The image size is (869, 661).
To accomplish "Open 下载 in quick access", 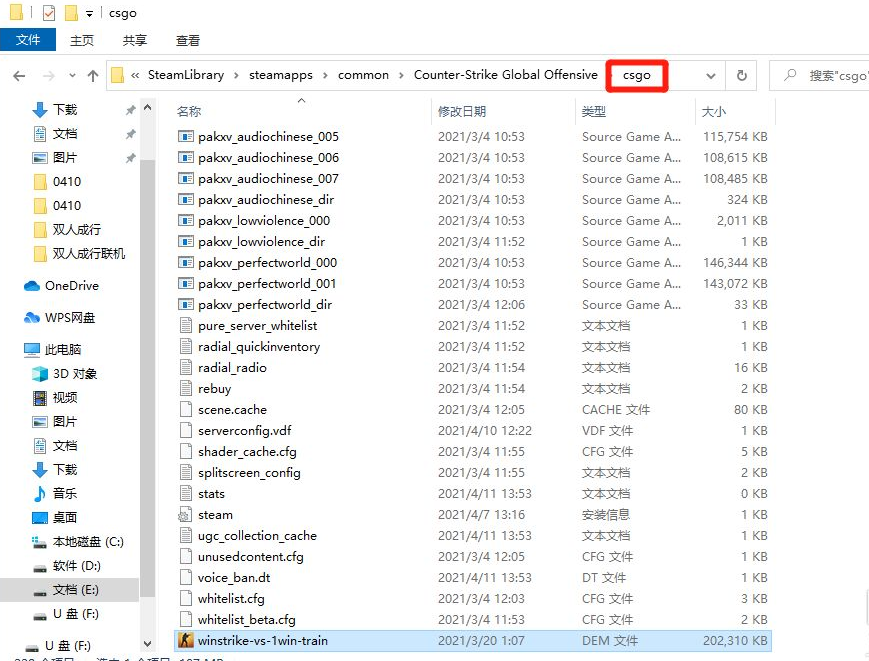I will point(65,110).
